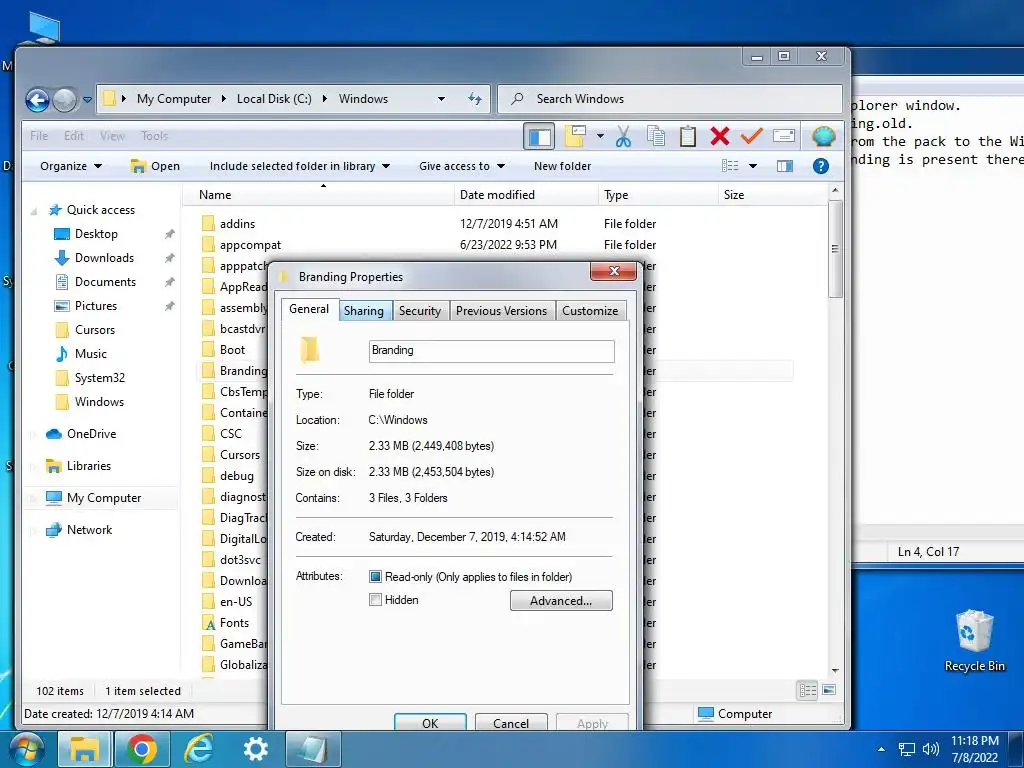Image resolution: width=1024 pixels, height=768 pixels.
Task: Toggle the Read-only attribute checkbox
Action: pyautogui.click(x=375, y=577)
